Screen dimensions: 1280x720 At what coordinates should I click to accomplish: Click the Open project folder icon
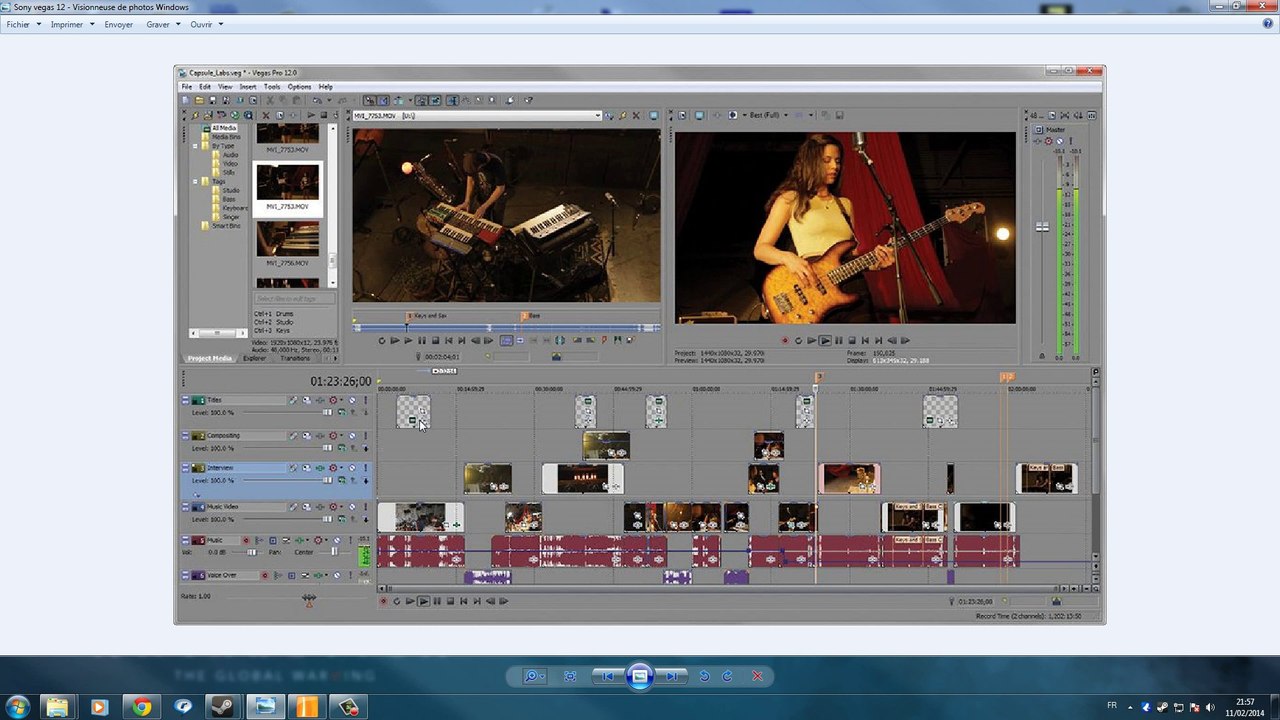[x=199, y=100]
